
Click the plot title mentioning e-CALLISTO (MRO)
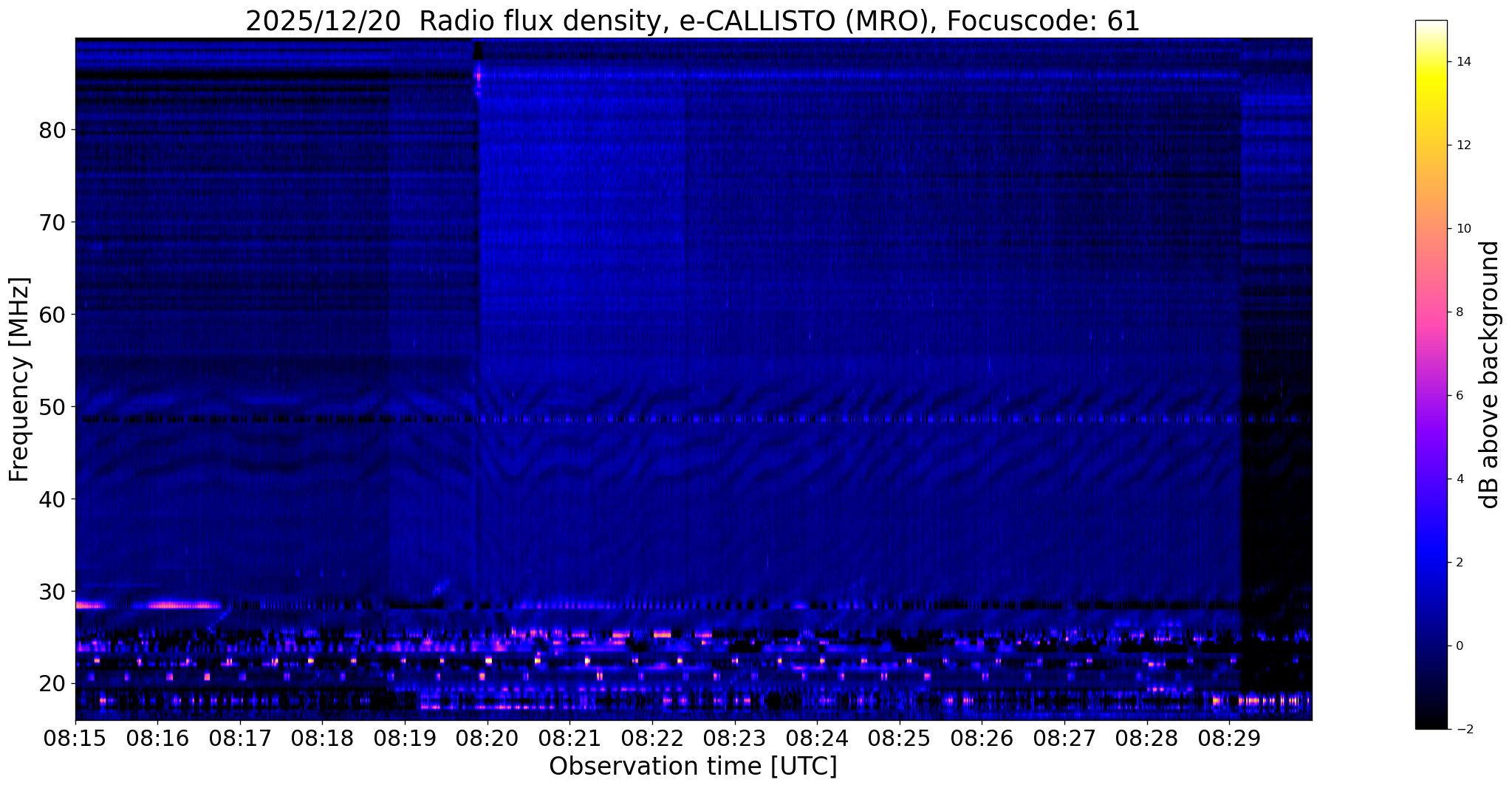click(693, 21)
